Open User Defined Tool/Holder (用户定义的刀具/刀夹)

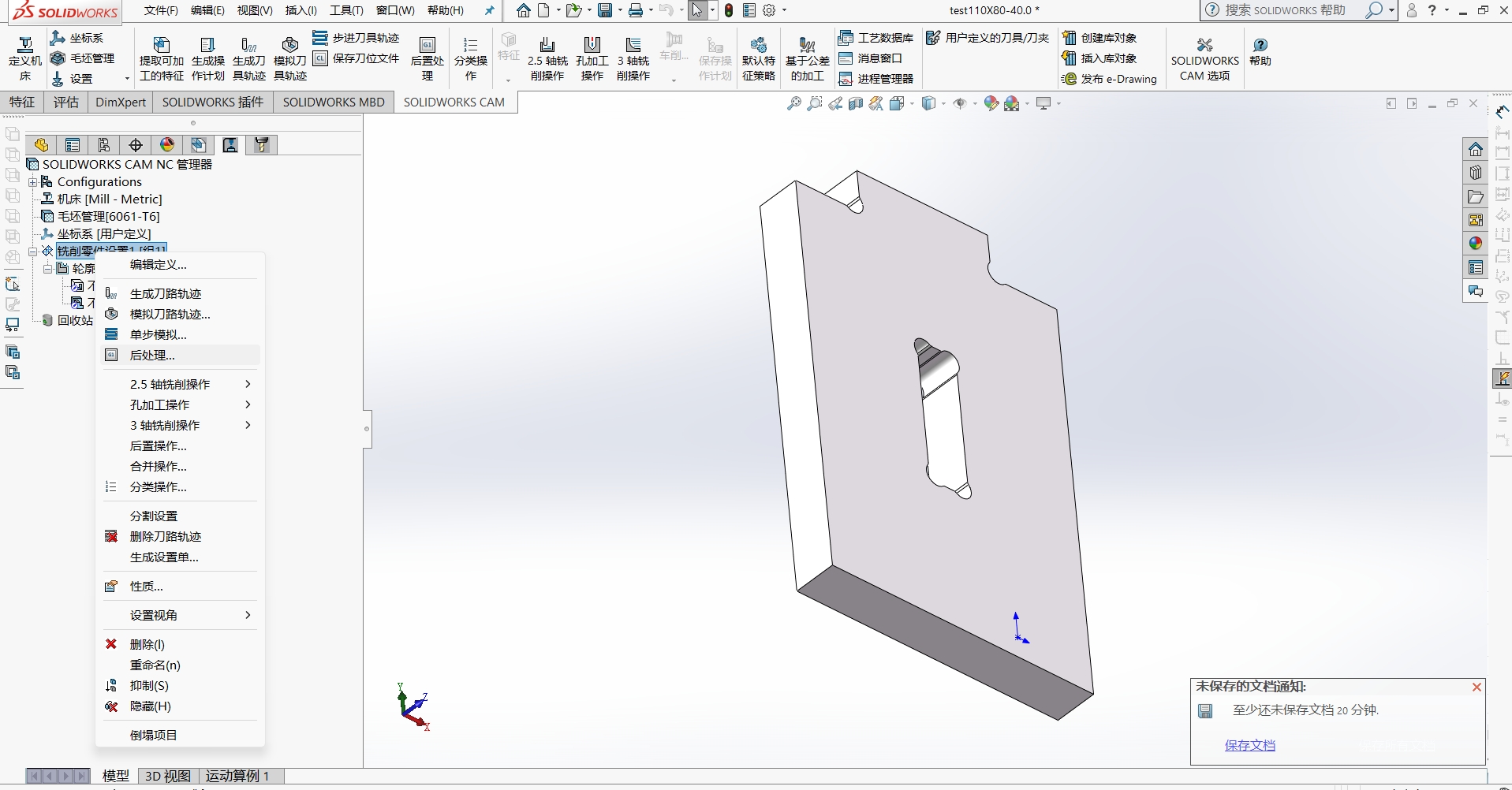point(987,38)
